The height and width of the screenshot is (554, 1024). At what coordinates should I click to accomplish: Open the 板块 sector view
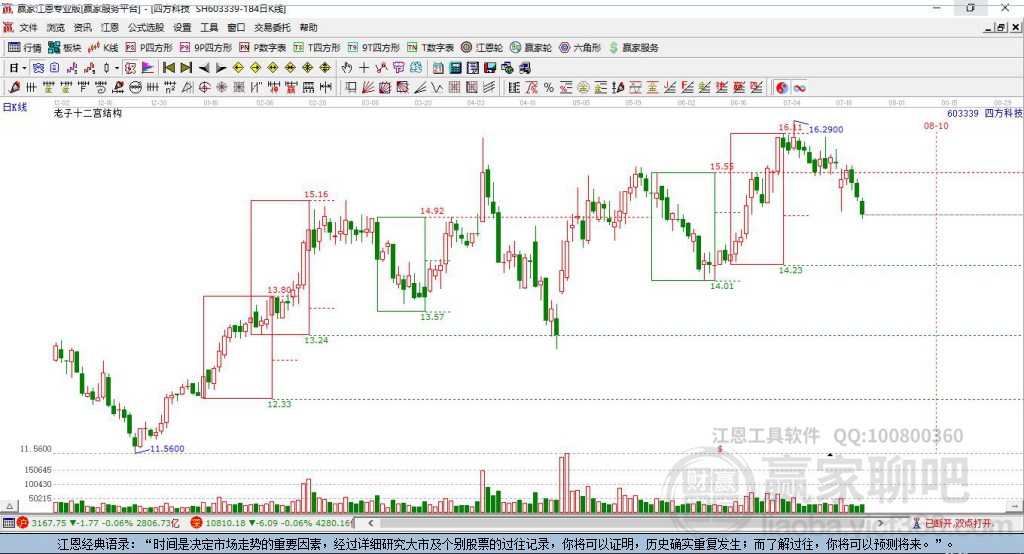[x=65, y=48]
